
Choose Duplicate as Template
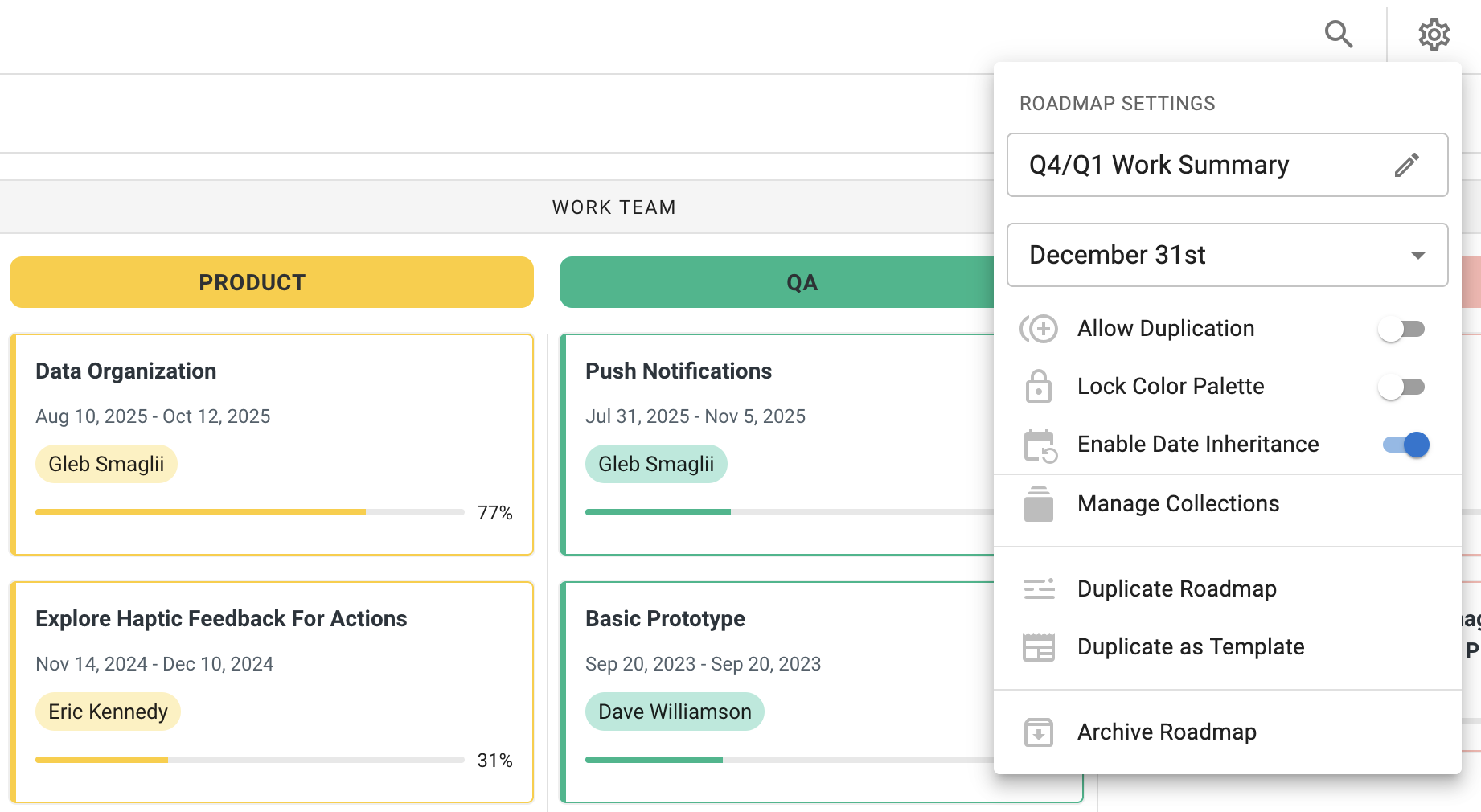[1190, 647]
